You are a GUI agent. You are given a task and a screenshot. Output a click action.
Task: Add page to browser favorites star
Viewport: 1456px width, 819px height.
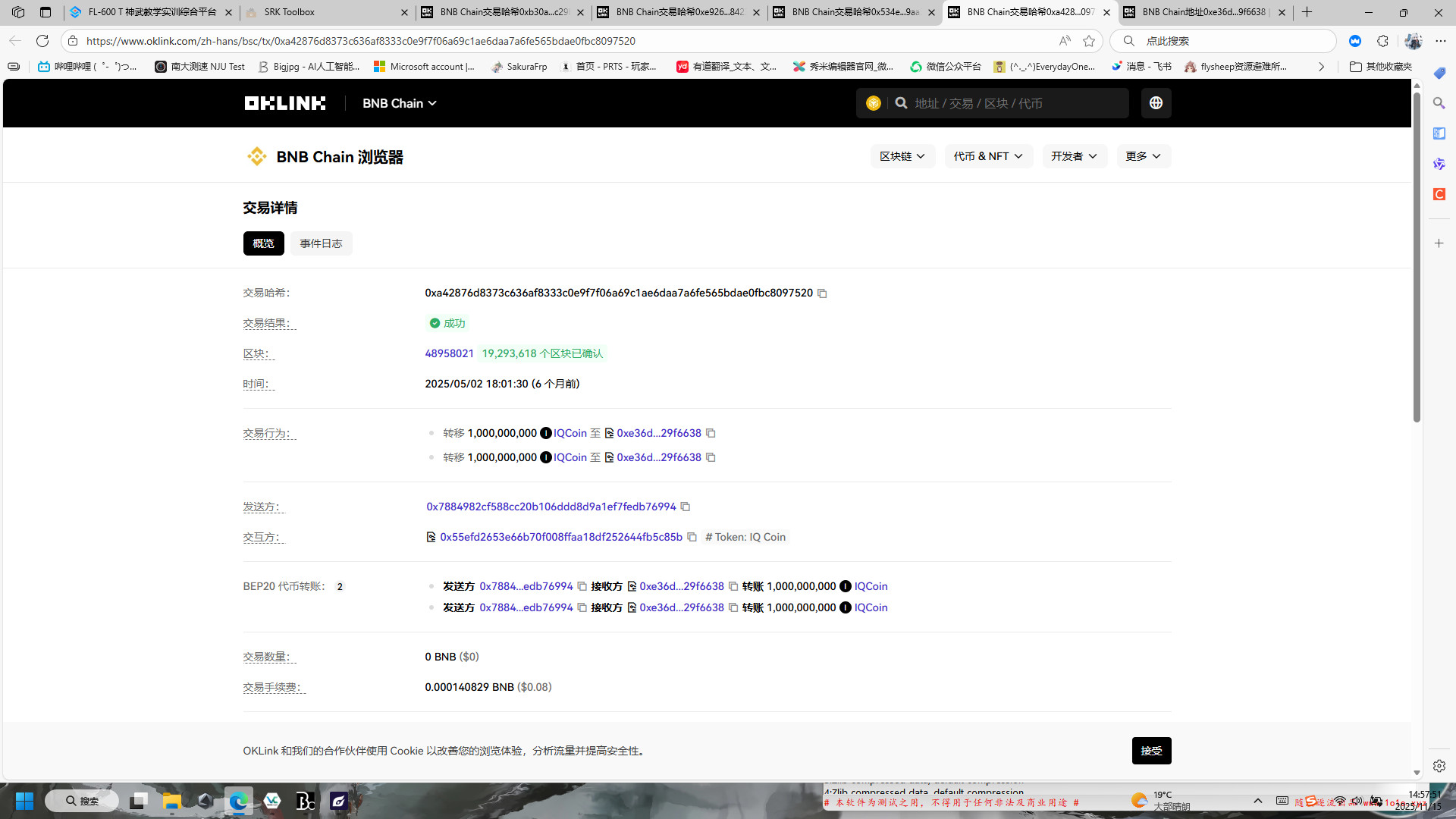1089,41
